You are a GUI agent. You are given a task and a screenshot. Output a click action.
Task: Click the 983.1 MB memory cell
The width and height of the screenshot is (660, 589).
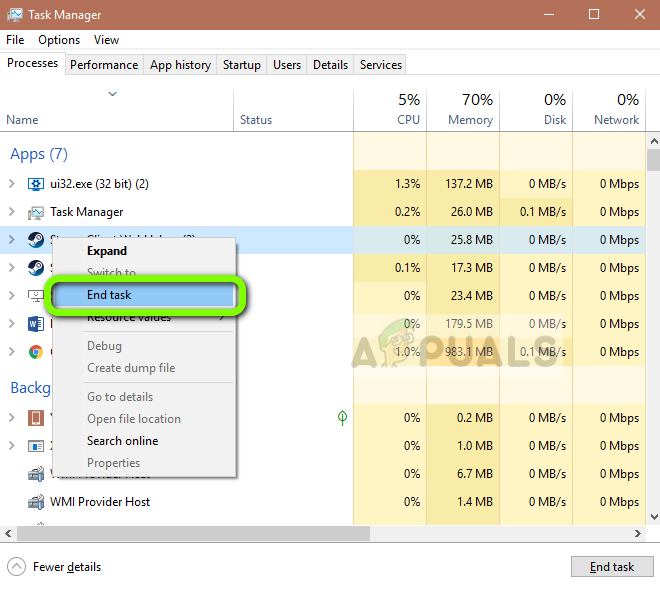(463, 352)
